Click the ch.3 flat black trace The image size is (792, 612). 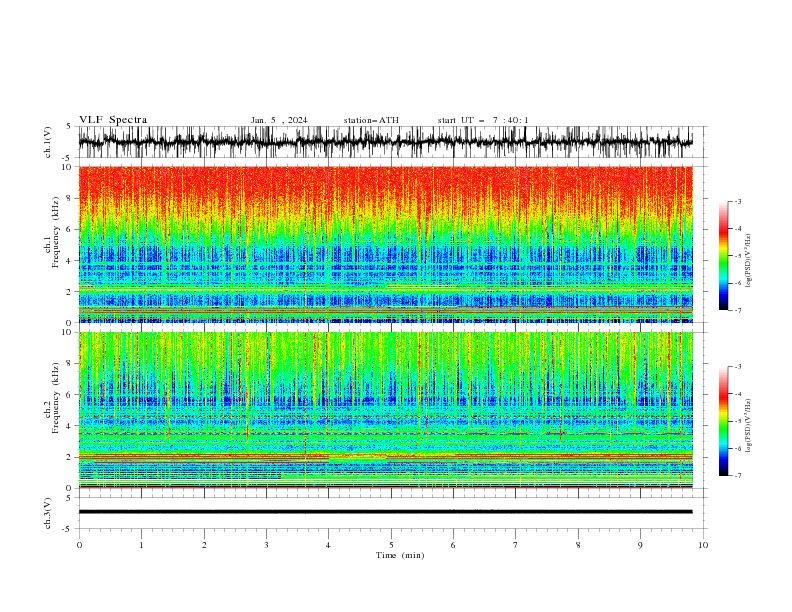(x=386, y=512)
